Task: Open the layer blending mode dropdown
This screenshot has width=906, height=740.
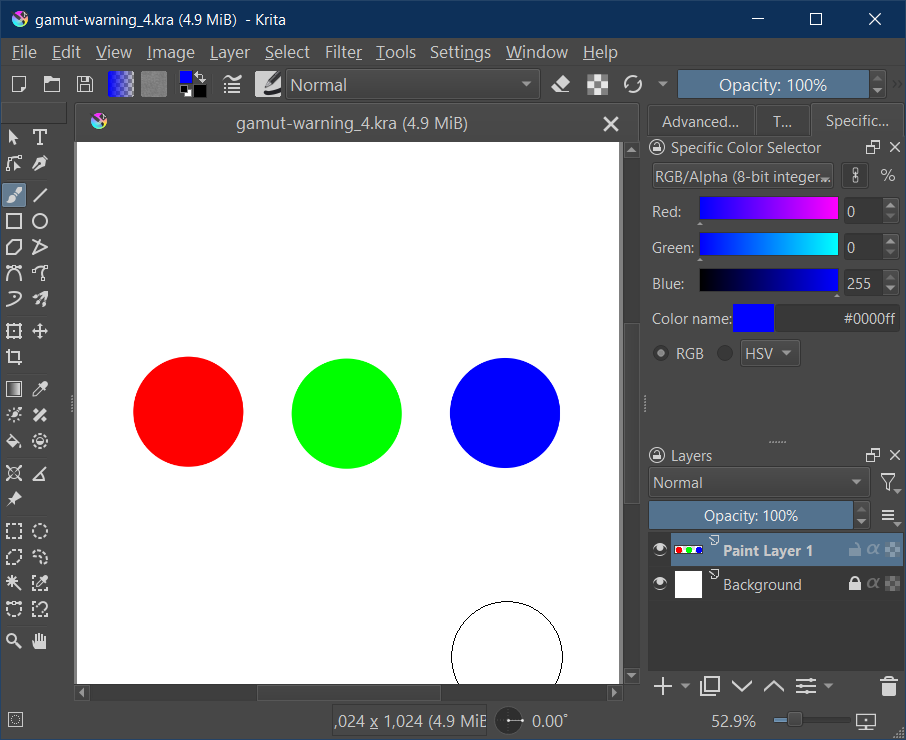Action: 758,483
